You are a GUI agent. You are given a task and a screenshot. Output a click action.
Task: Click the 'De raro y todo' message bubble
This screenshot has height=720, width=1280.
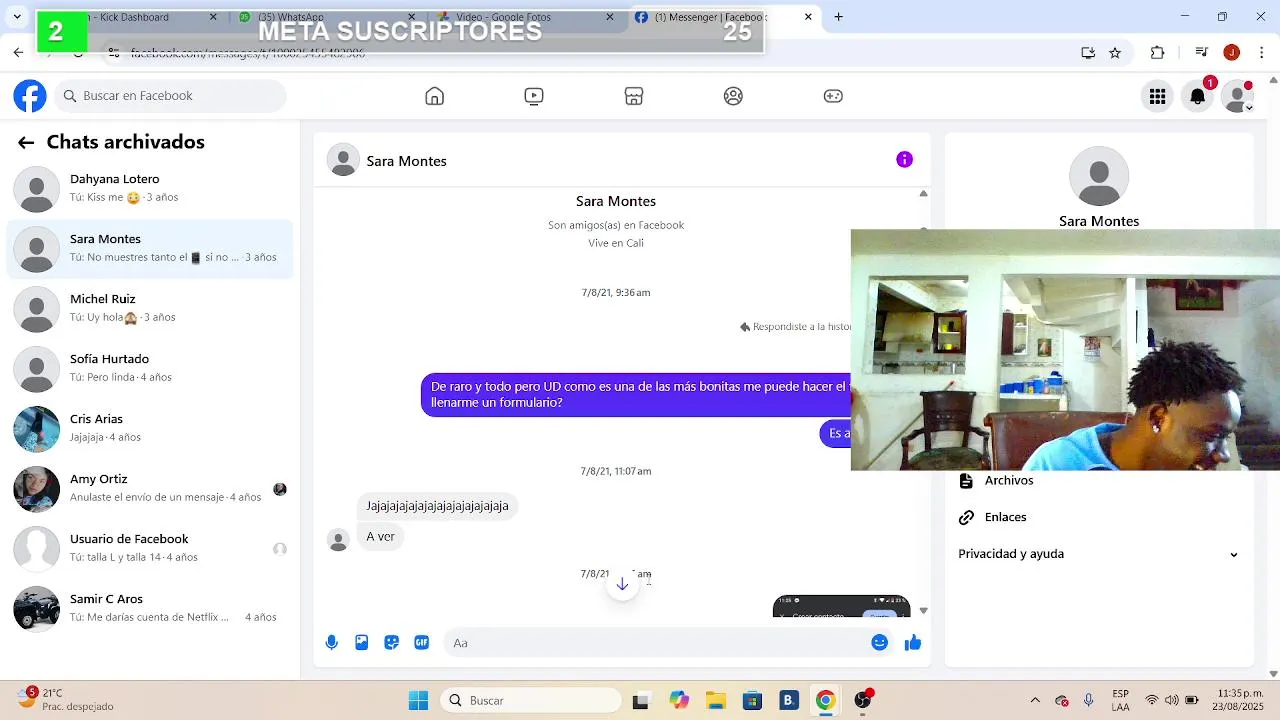[x=636, y=394]
